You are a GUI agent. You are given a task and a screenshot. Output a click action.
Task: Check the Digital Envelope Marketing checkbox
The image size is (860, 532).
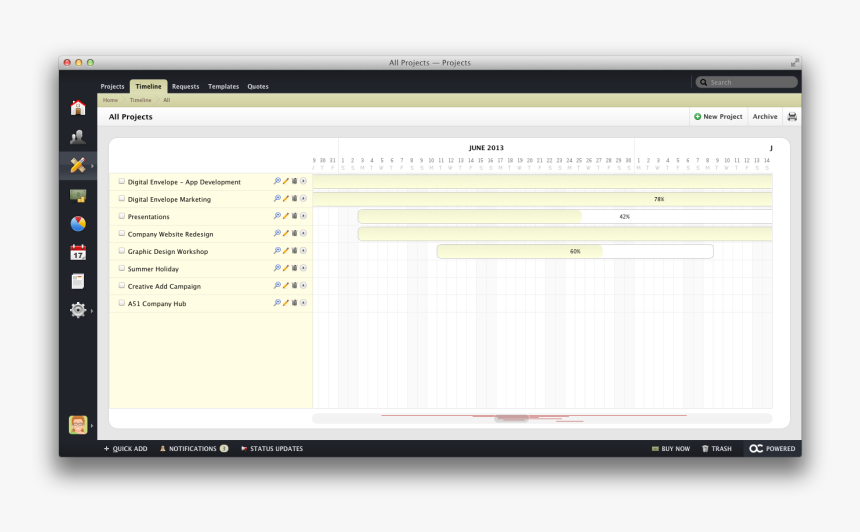122,199
